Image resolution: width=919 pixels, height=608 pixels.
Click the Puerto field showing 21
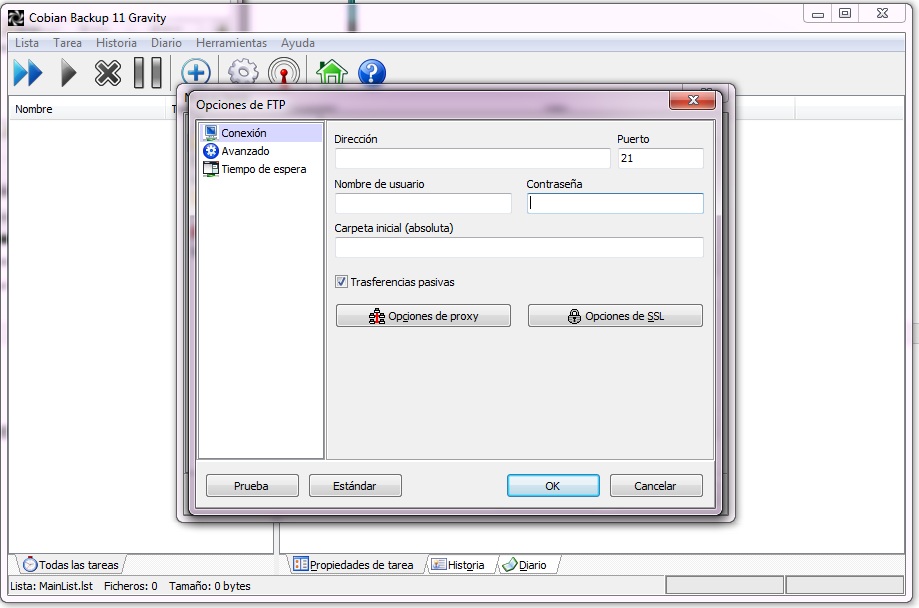click(661, 158)
